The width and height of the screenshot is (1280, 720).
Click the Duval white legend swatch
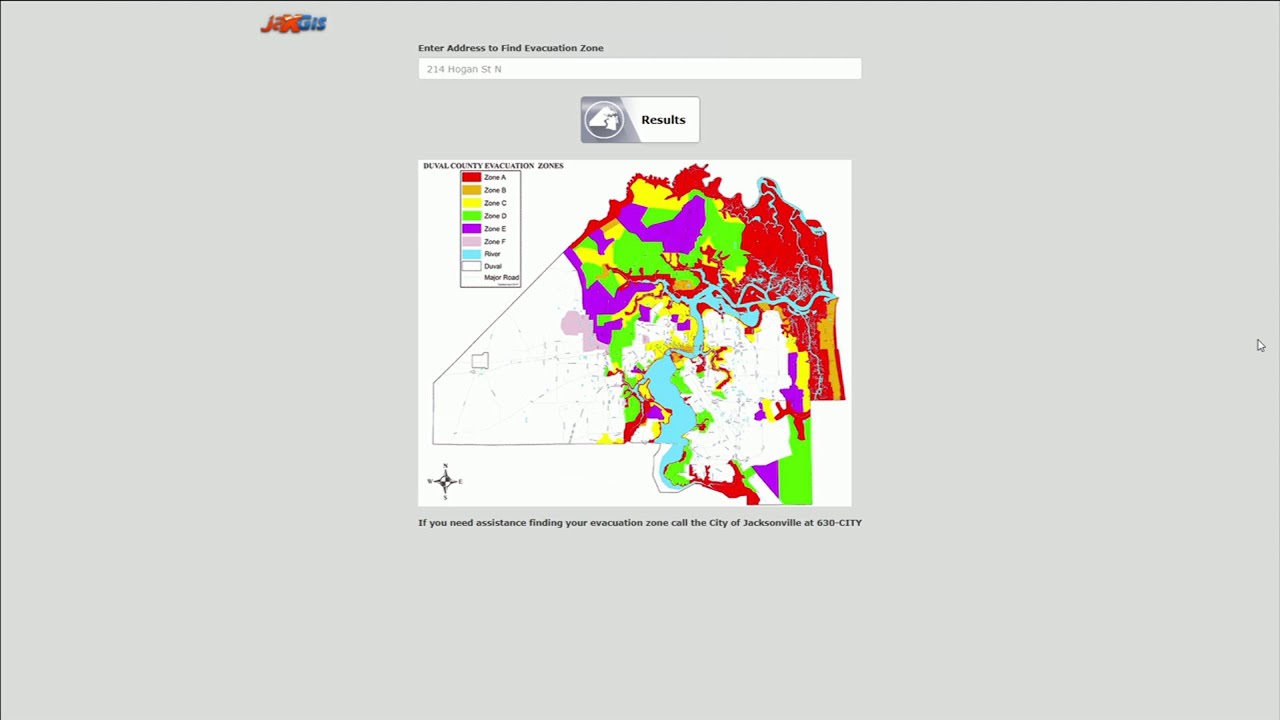point(471,266)
